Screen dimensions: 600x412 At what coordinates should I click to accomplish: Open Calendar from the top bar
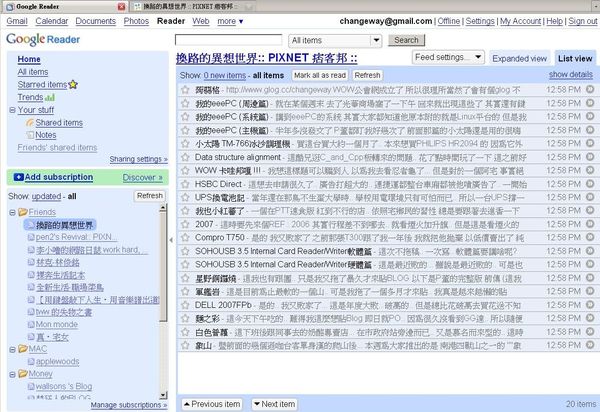pyautogui.click(x=52, y=21)
